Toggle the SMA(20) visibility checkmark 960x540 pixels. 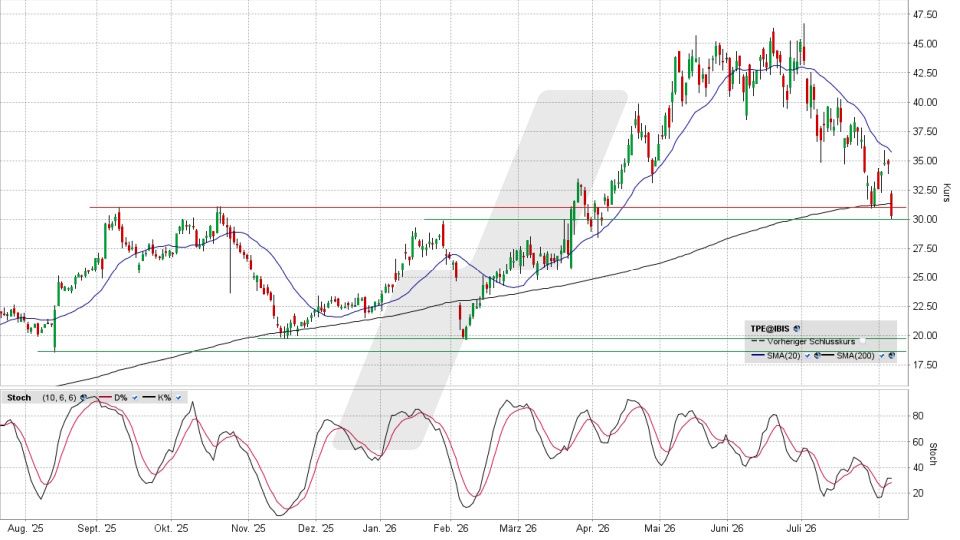(x=808, y=356)
